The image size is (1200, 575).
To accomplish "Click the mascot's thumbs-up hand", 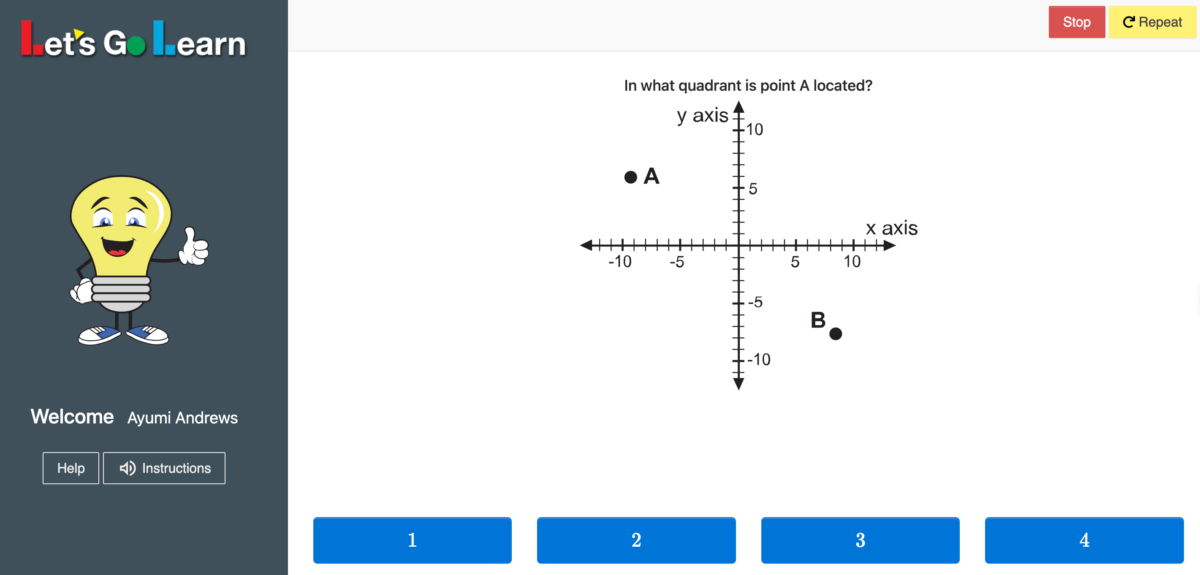I will tap(194, 245).
